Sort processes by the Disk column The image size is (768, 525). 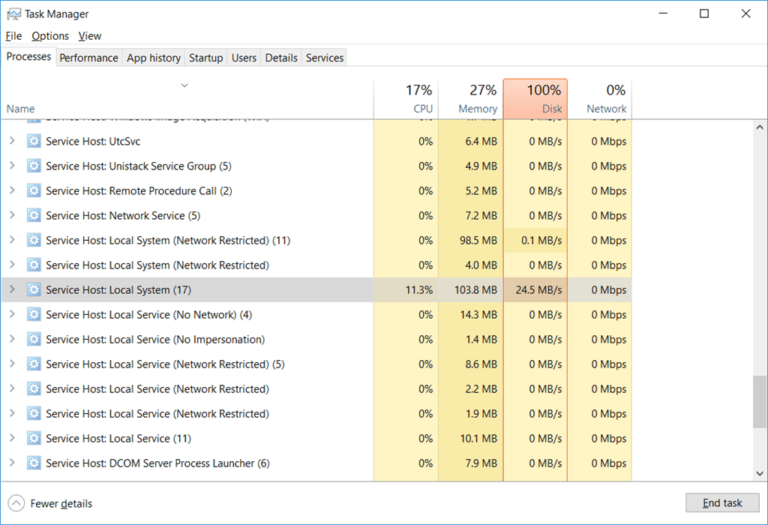point(535,99)
